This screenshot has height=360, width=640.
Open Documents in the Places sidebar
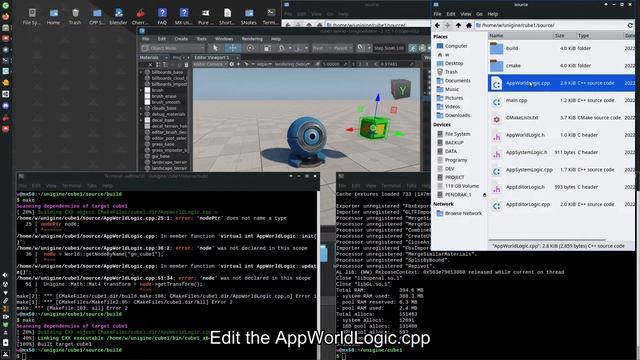point(453,81)
